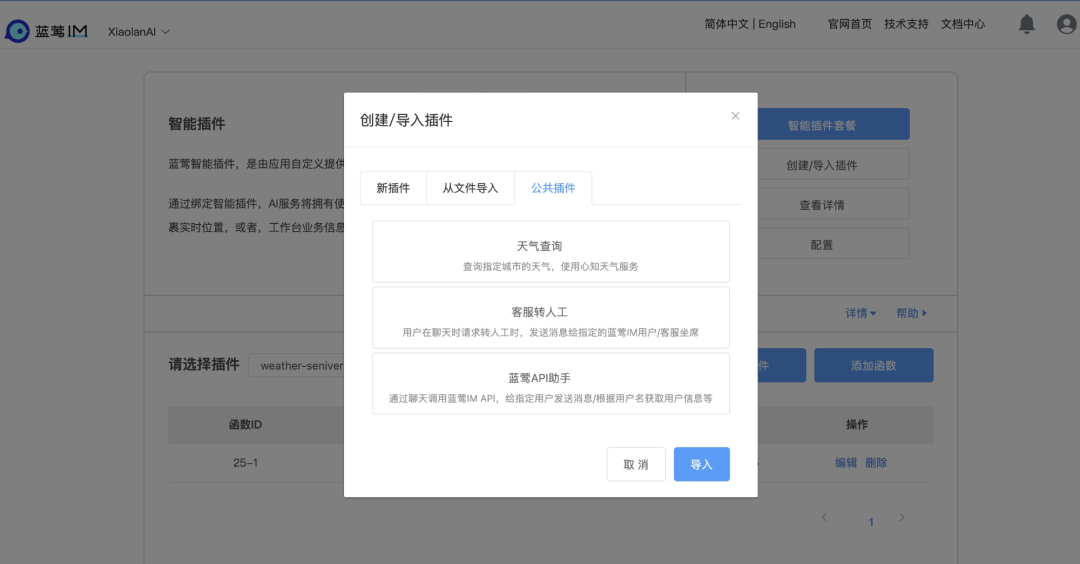1080x564 pixels.
Task: Switch to the 从文件导入 tab
Action: 470,188
